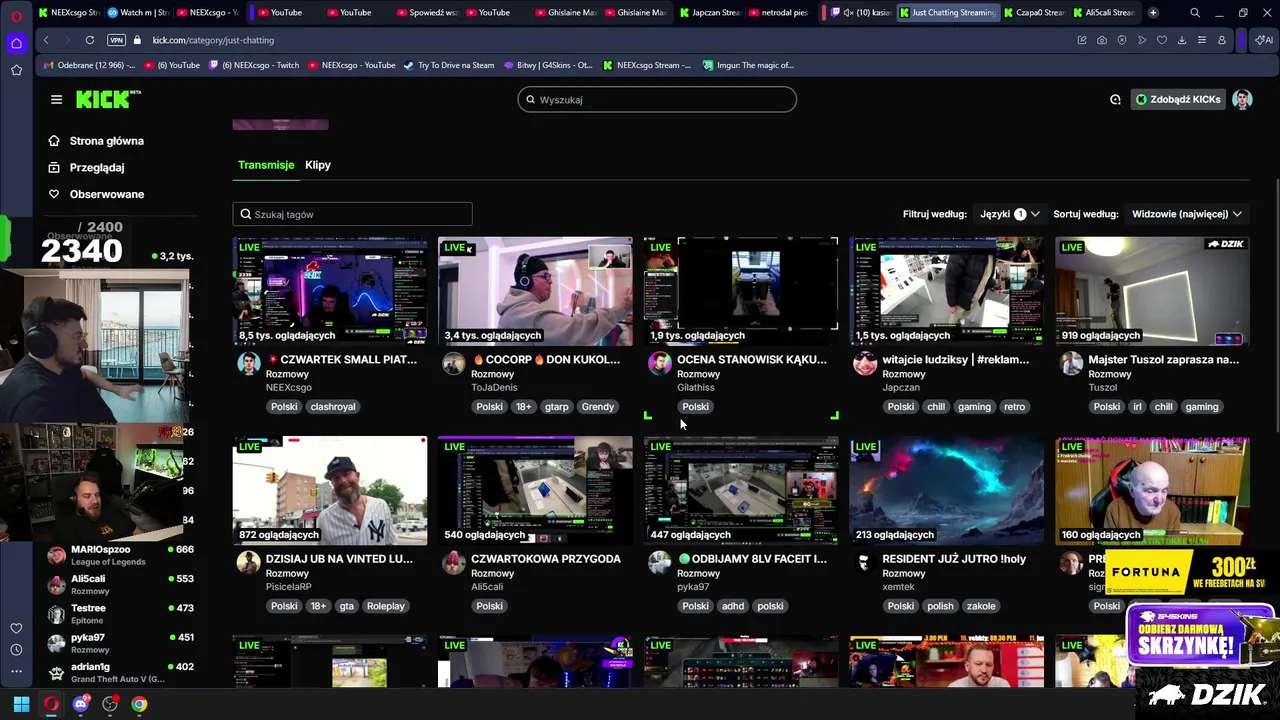Click the Zdobądź KICKs button

coord(1178,99)
